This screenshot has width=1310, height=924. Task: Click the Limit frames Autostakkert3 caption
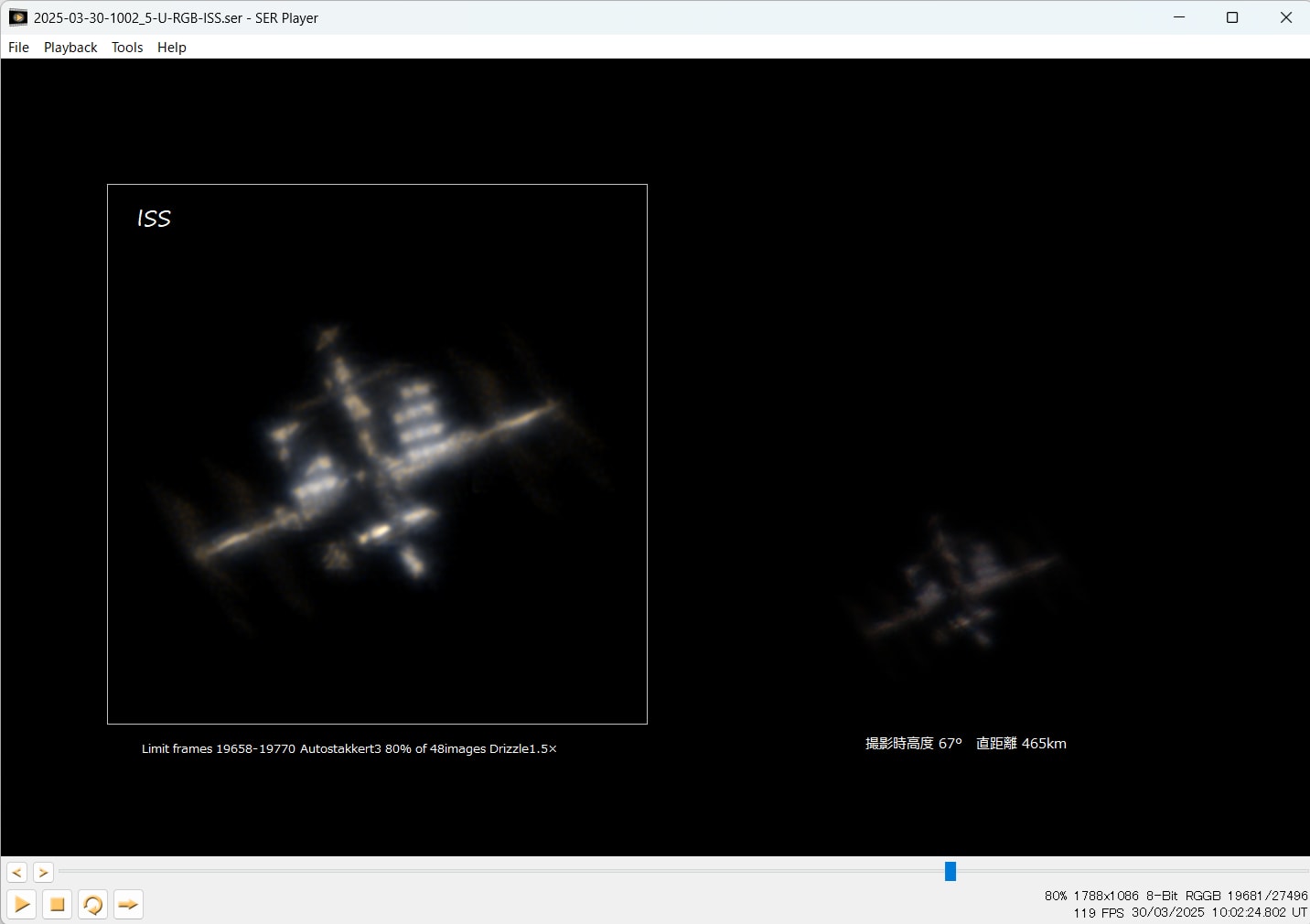pyautogui.click(x=349, y=748)
